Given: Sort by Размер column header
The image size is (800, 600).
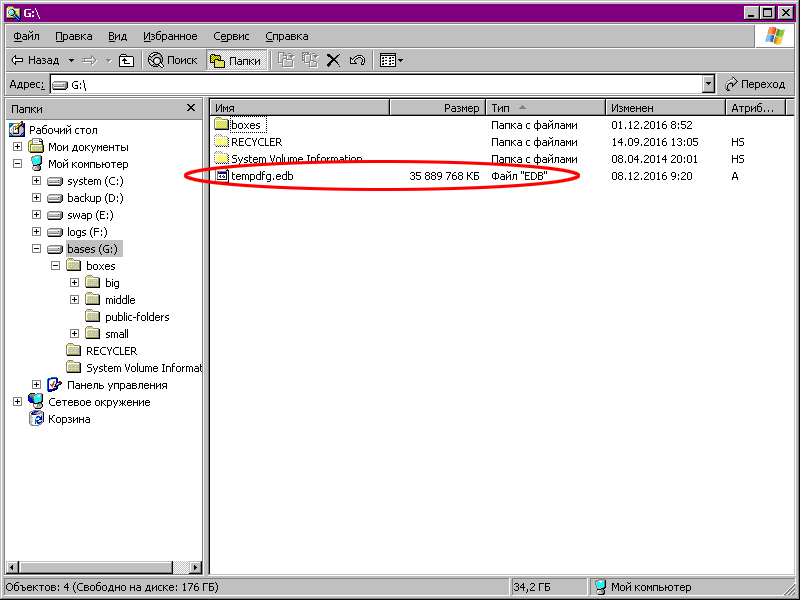Looking at the screenshot, I should click(438, 108).
